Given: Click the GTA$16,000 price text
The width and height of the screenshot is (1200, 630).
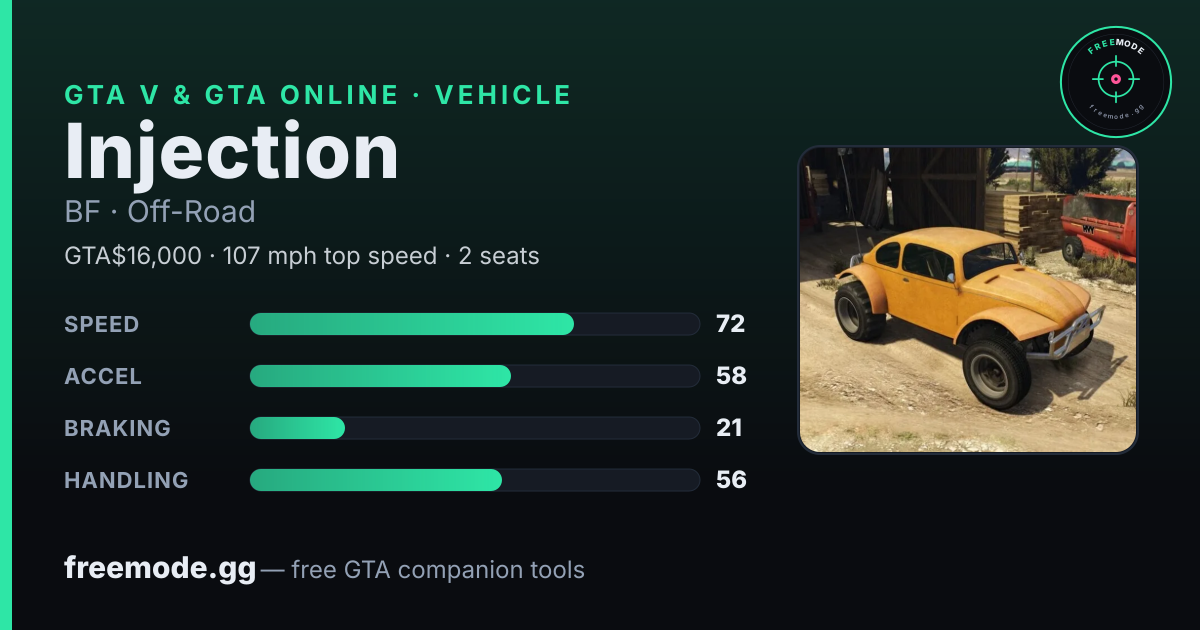Looking at the screenshot, I should pyautogui.click(x=133, y=257).
